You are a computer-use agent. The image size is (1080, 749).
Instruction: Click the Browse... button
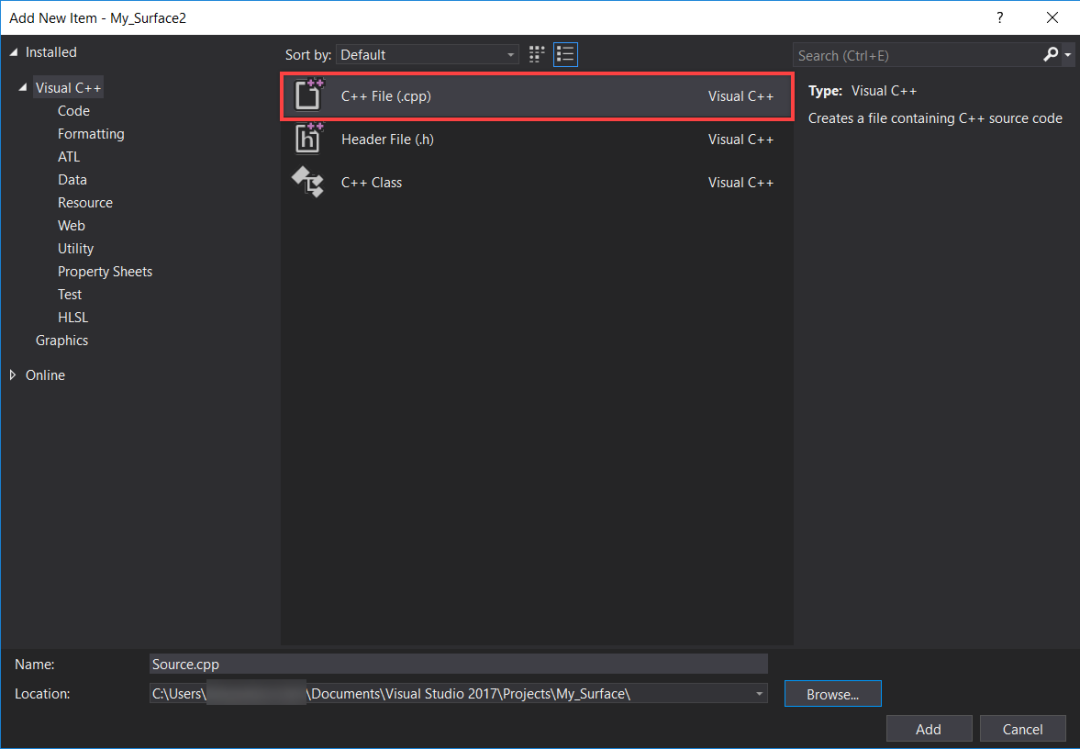(x=832, y=694)
